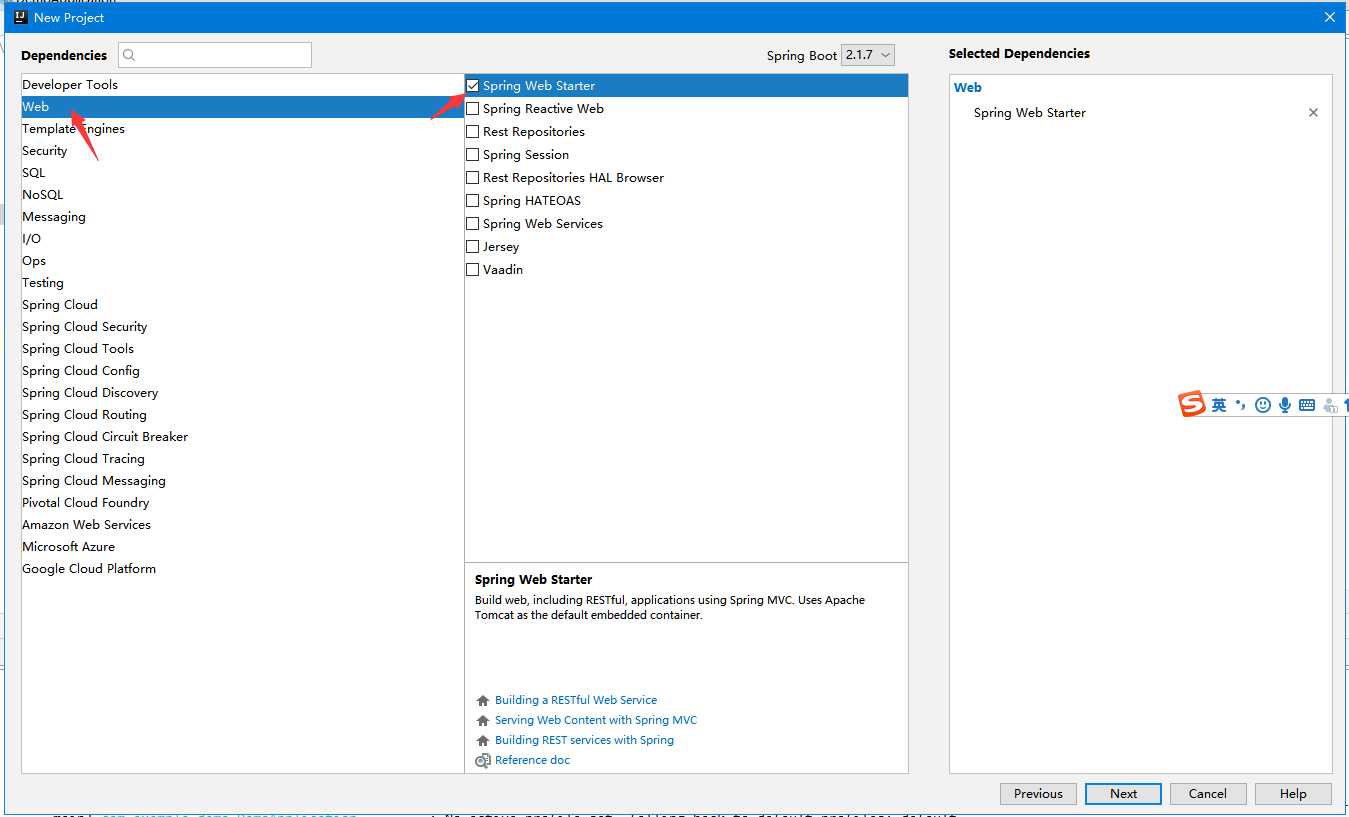Click the IntelliJ IDEA logo in title bar
The width and height of the screenshot is (1349, 817).
tap(20, 17)
